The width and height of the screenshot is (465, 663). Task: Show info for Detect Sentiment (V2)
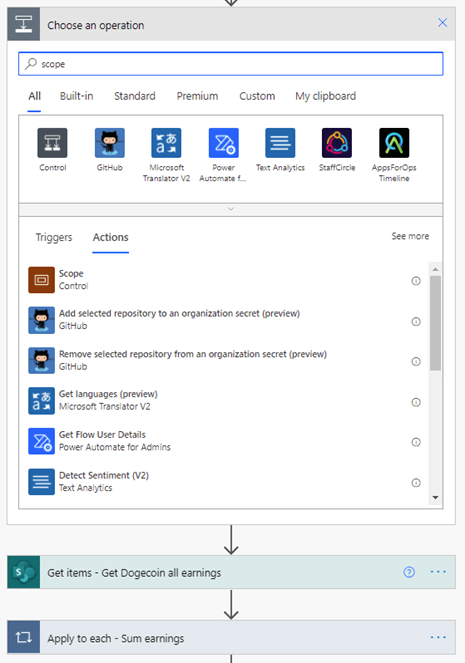(416, 482)
